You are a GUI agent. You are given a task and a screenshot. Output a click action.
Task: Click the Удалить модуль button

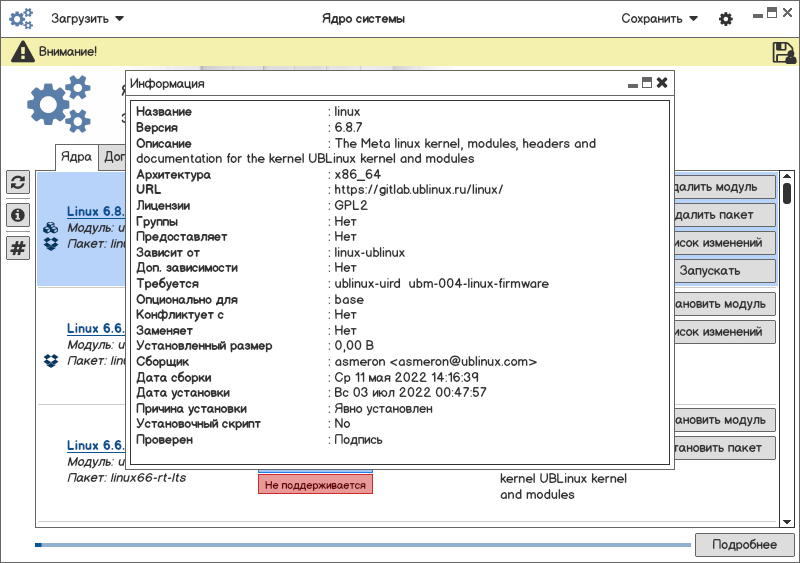725,187
